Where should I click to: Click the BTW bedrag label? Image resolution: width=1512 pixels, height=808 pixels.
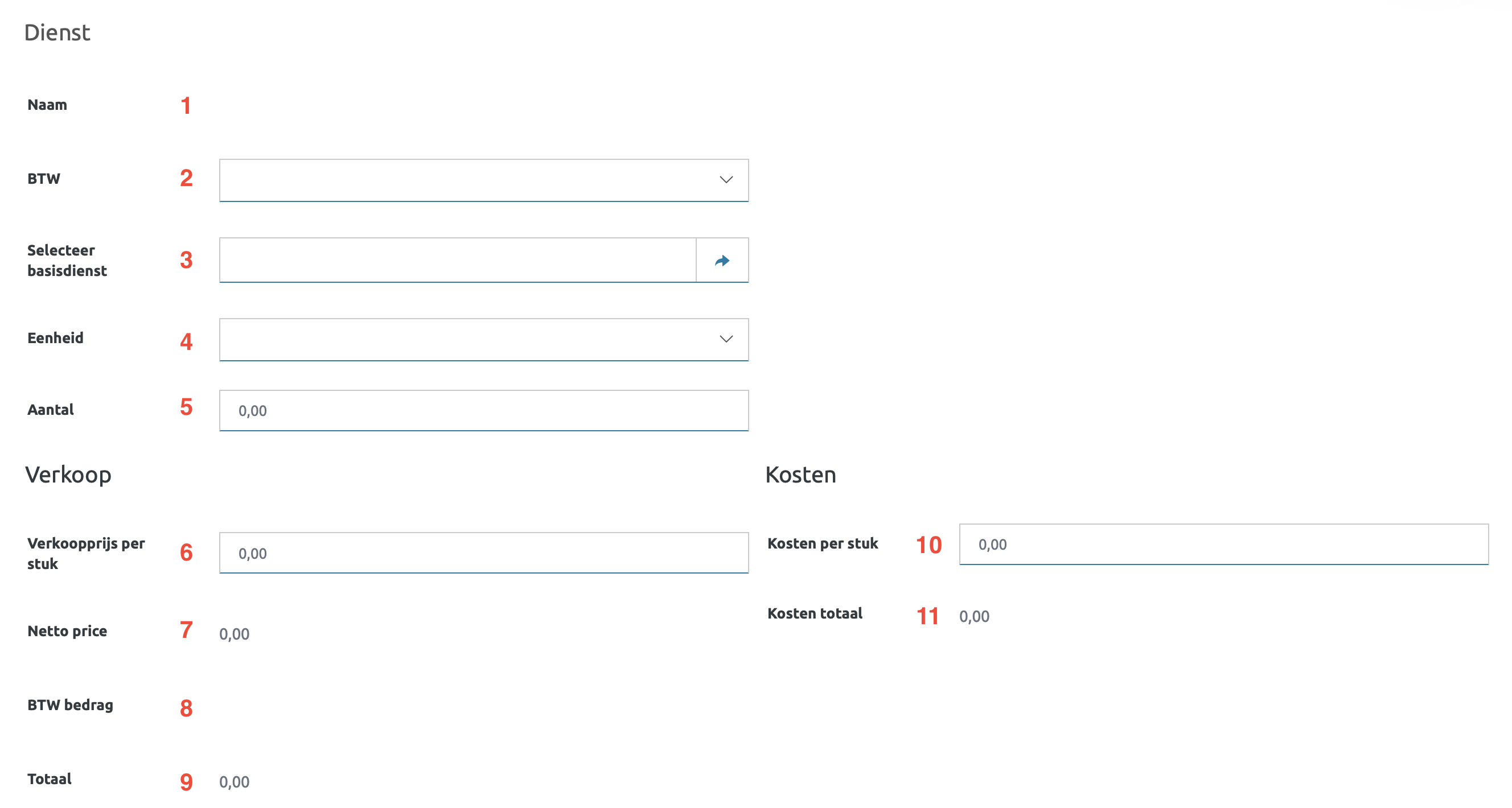[70, 705]
